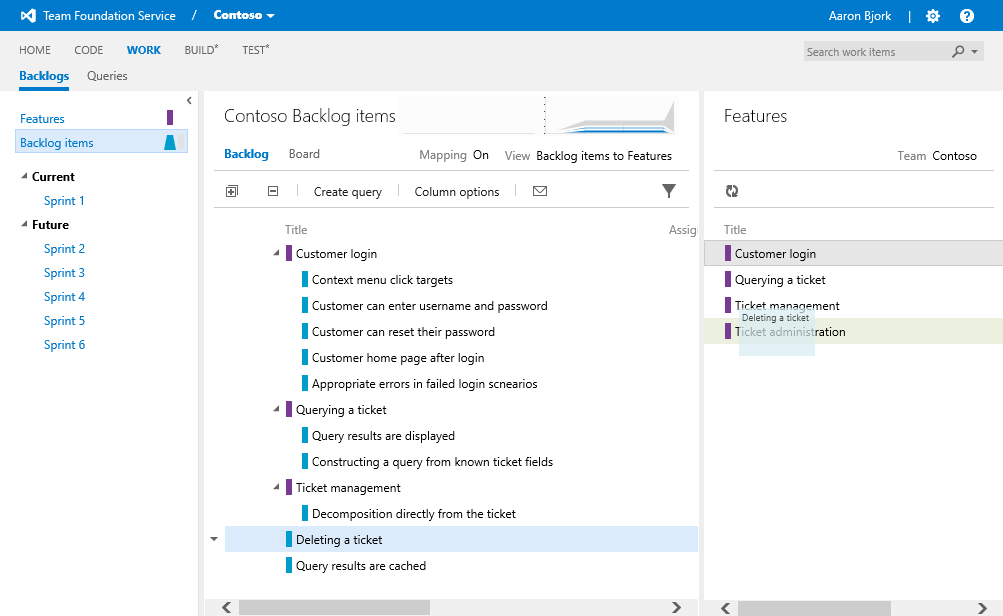
Task: Activate the filter funnel icon
Action: point(668,190)
